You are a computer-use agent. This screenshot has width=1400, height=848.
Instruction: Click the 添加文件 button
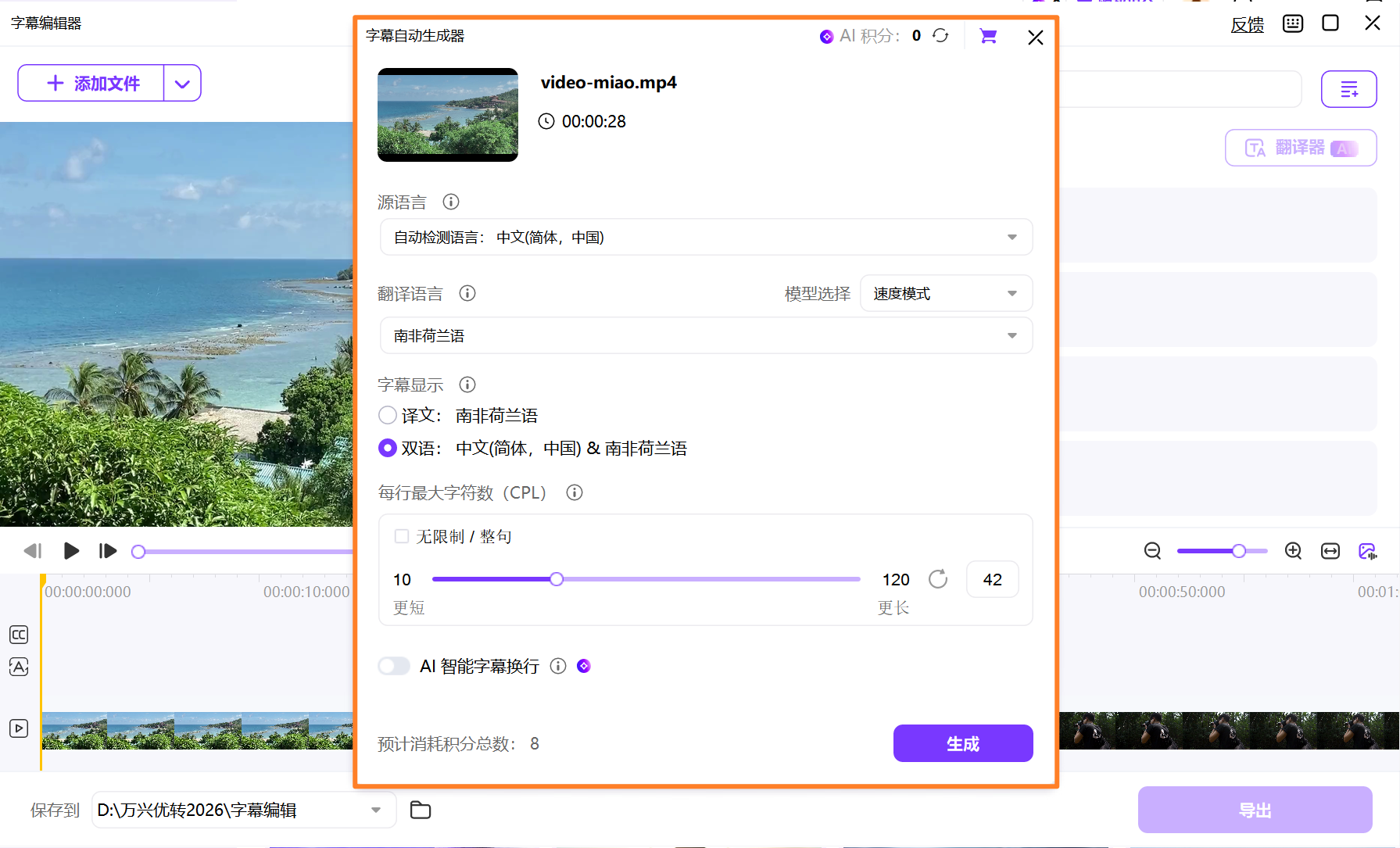pos(92,84)
